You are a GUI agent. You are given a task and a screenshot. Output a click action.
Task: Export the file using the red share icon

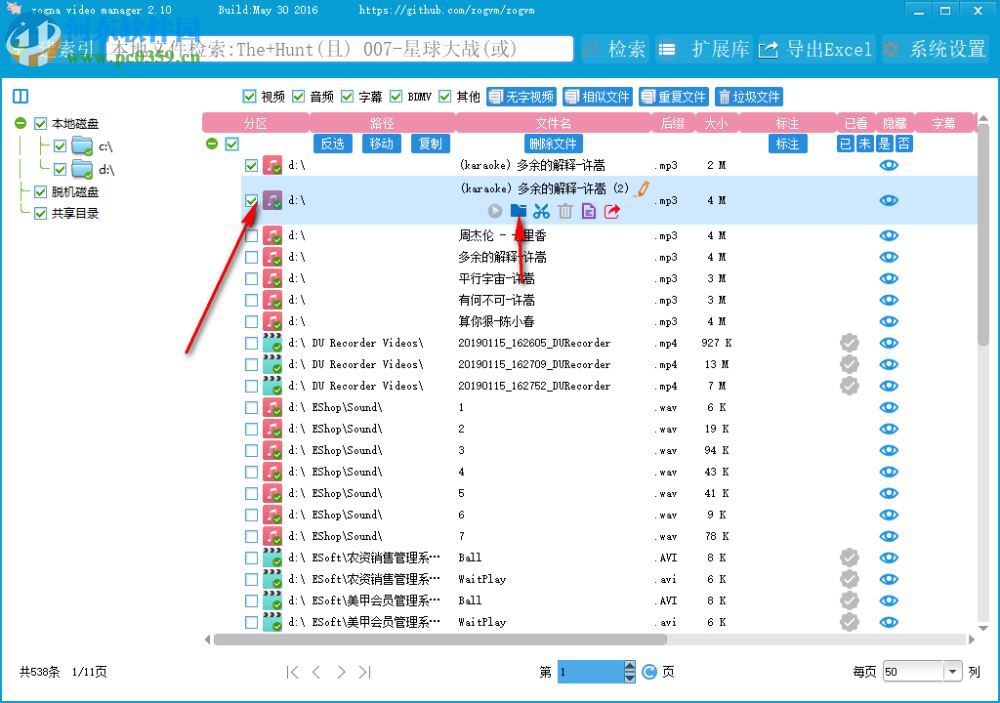pyautogui.click(x=613, y=211)
